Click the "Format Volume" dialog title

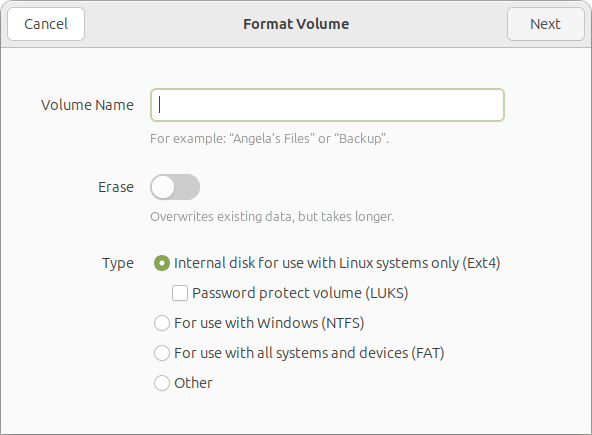[296, 24]
